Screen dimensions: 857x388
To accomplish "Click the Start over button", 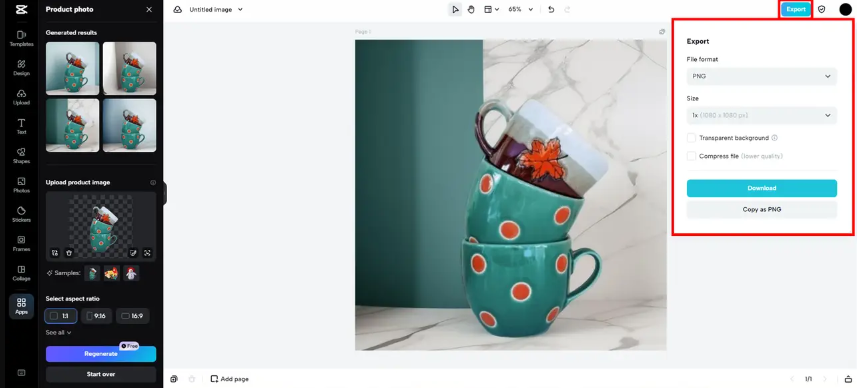I will (101, 374).
